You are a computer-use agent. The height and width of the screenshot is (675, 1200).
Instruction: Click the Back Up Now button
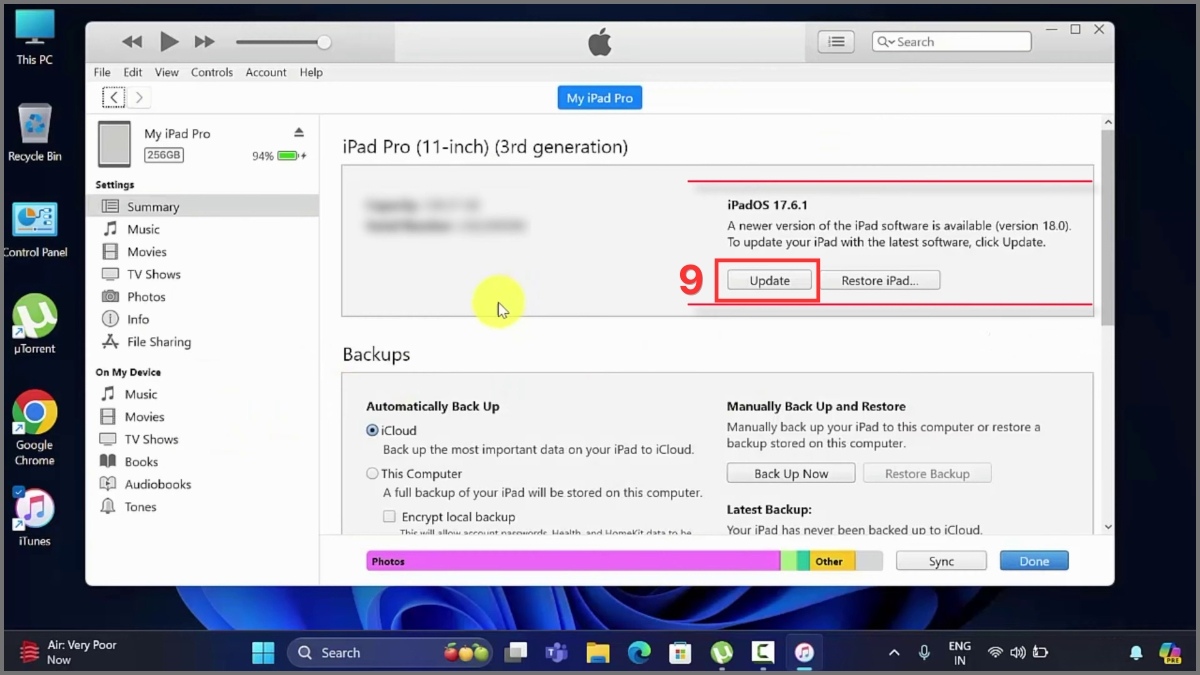coord(791,474)
